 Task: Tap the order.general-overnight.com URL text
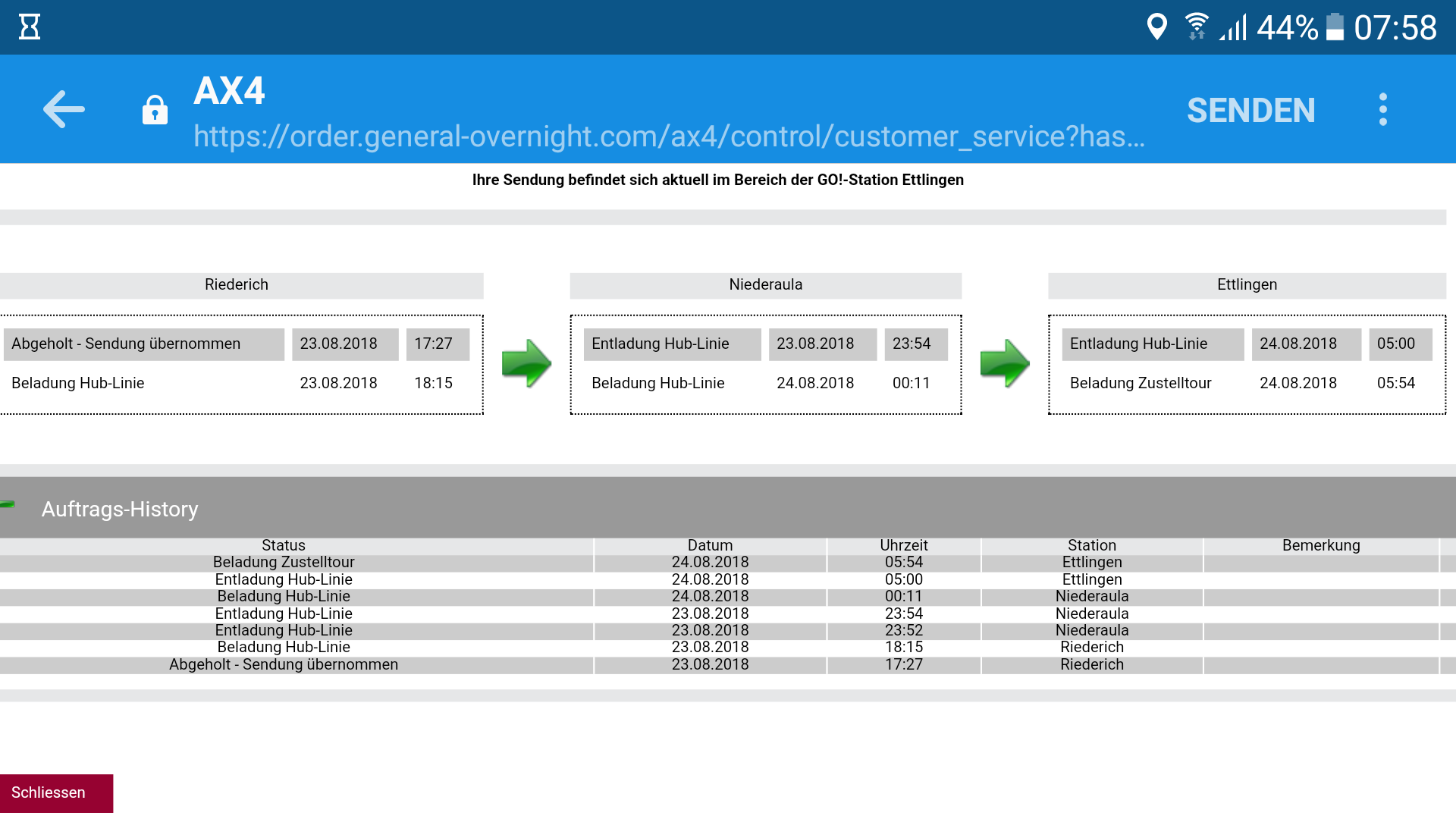pyautogui.click(x=669, y=136)
